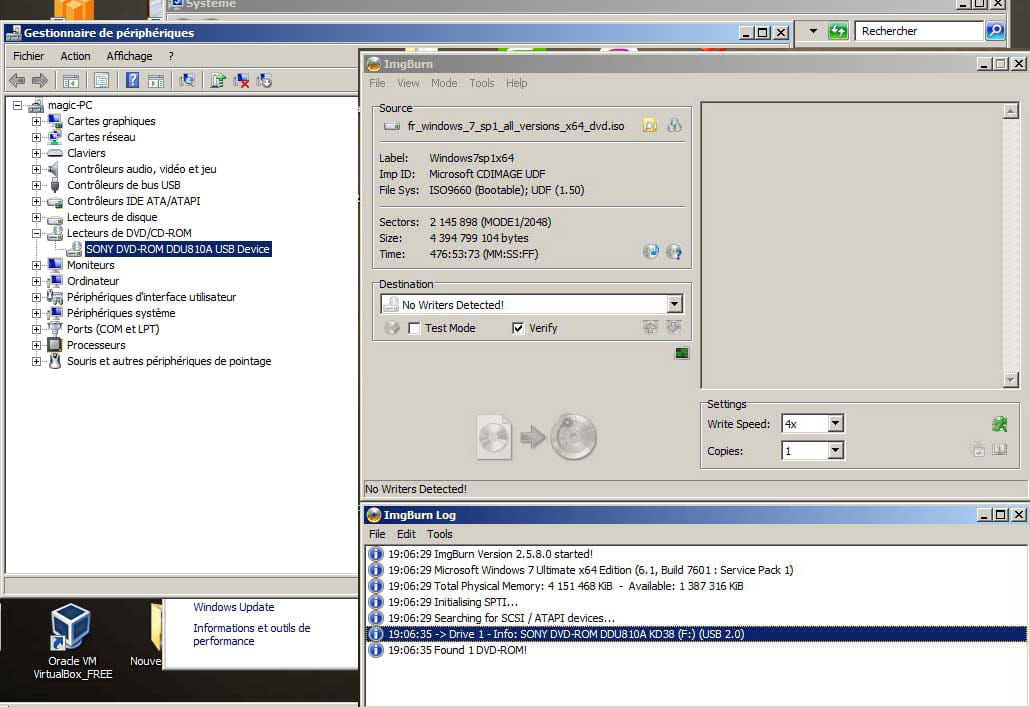Screen dimensions: 1030x707
Task: Open the Windows Update link
Action: pyautogui.click(x=234, y=607)
